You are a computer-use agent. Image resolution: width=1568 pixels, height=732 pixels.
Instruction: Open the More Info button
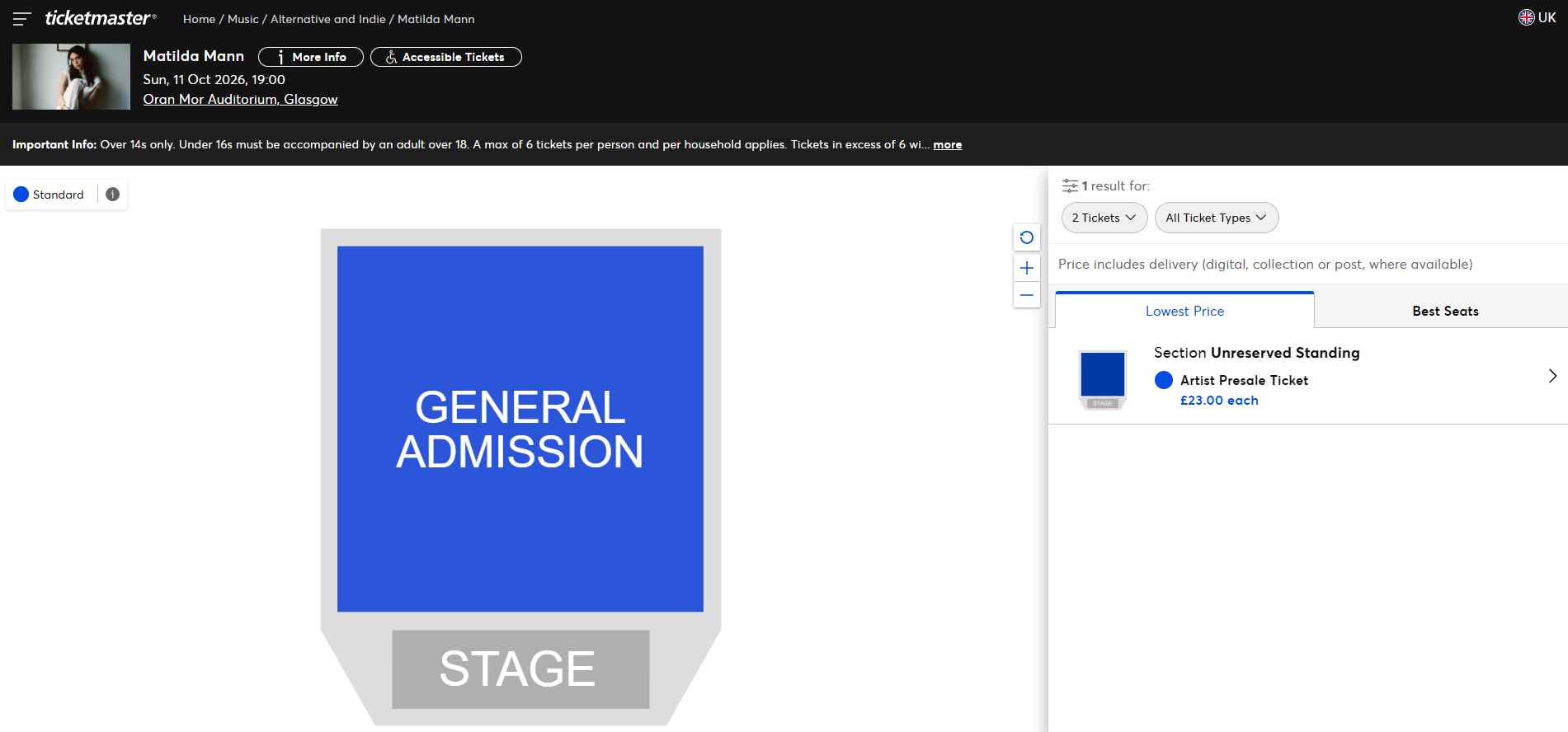311,57
